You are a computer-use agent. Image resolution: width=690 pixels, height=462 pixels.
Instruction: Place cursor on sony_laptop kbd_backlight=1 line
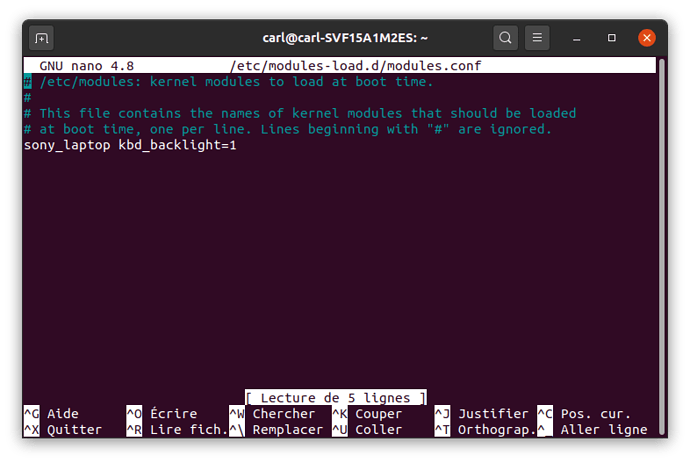click(x=129, y=146)
